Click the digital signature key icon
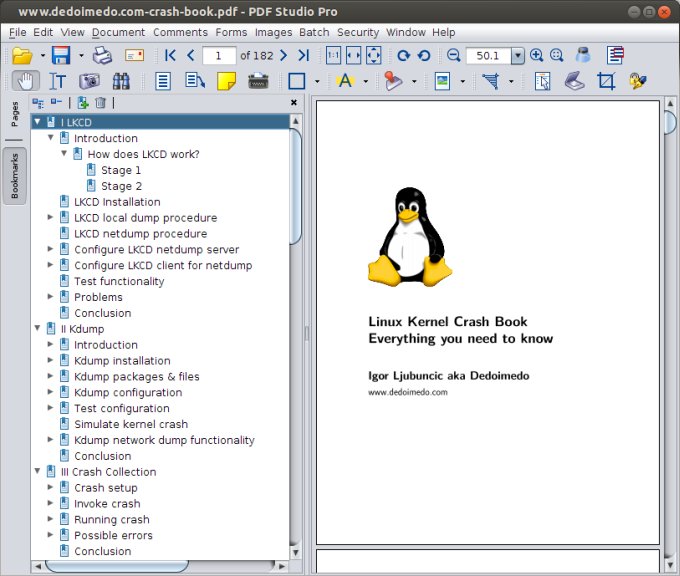680x576 pixels. coord(638,81)
